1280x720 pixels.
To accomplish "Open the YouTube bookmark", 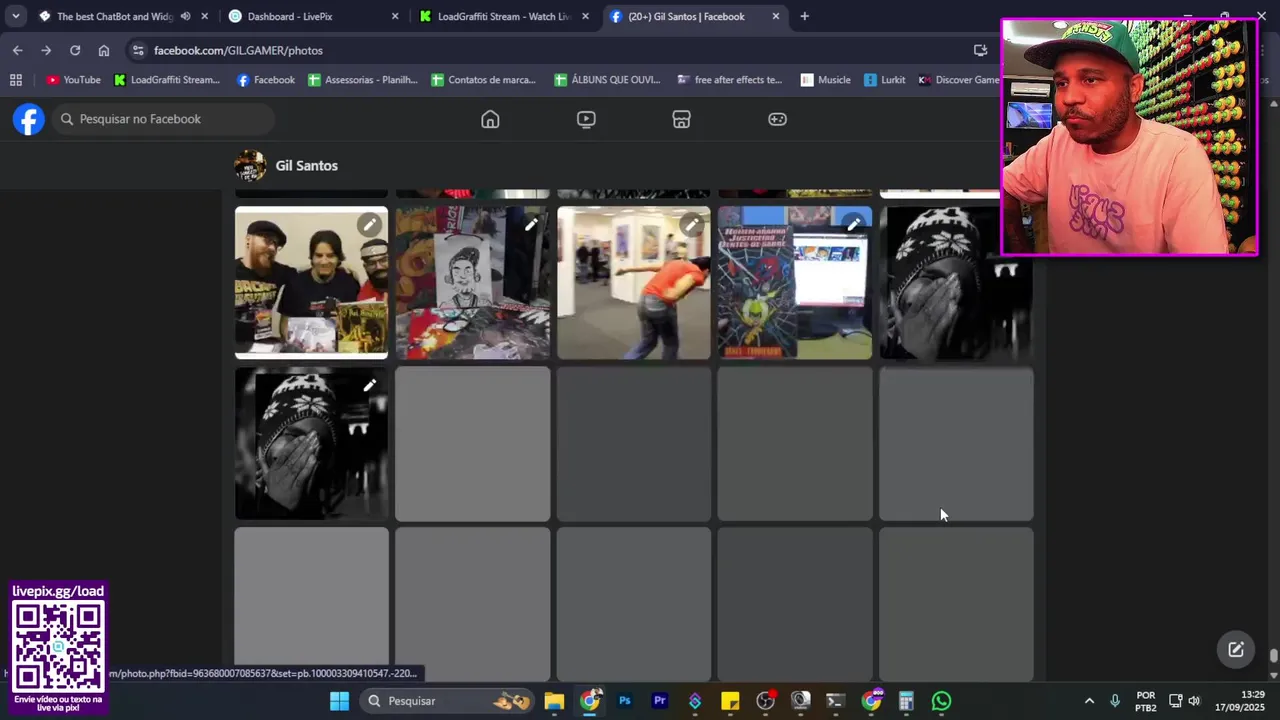I will point(73,80).
